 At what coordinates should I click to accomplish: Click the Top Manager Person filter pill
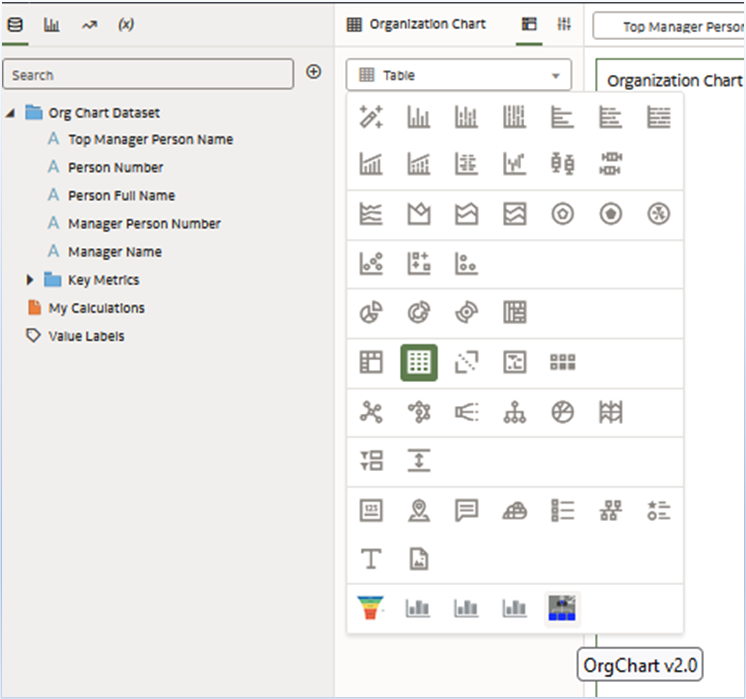tap(668, 27)
